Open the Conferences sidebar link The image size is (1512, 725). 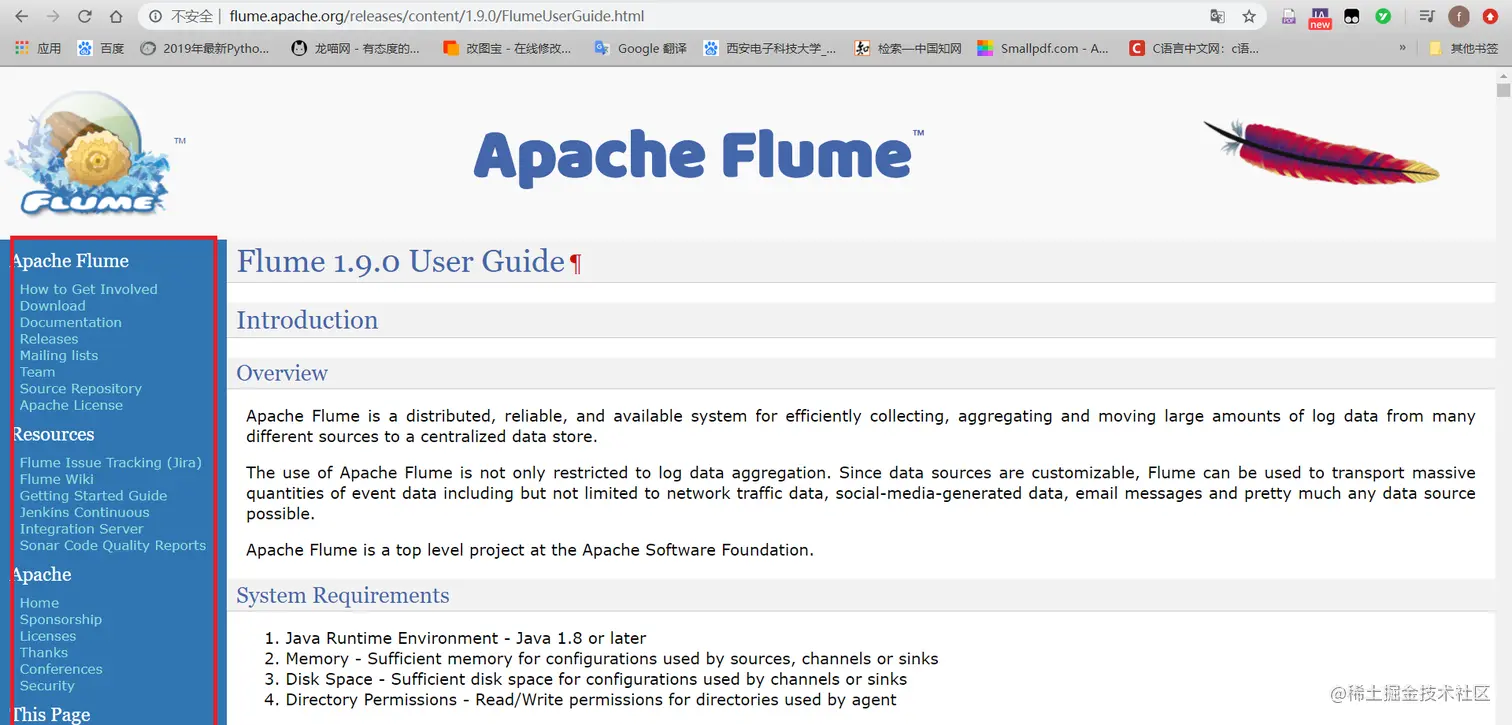coord(61,669)
